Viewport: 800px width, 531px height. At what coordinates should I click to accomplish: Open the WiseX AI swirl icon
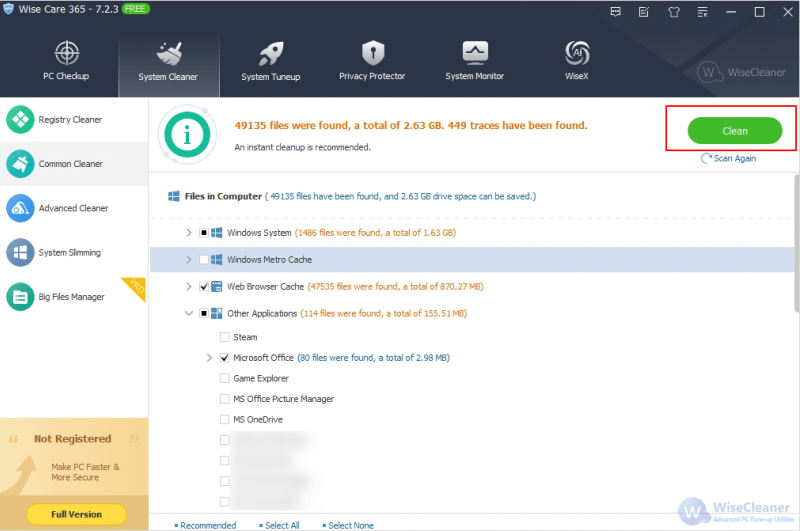click(x=577, y=53)
